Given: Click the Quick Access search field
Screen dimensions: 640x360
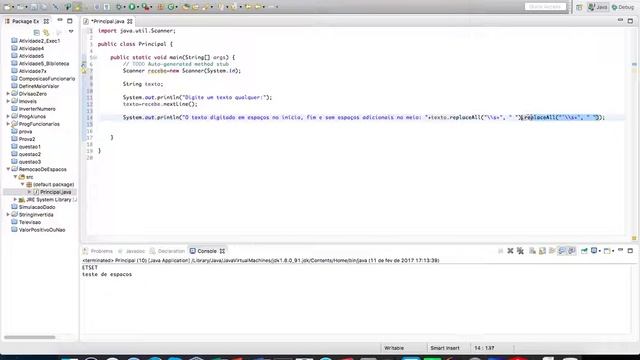Looking at the screenshot, I should pyautogui.click(x=545, y=7).
